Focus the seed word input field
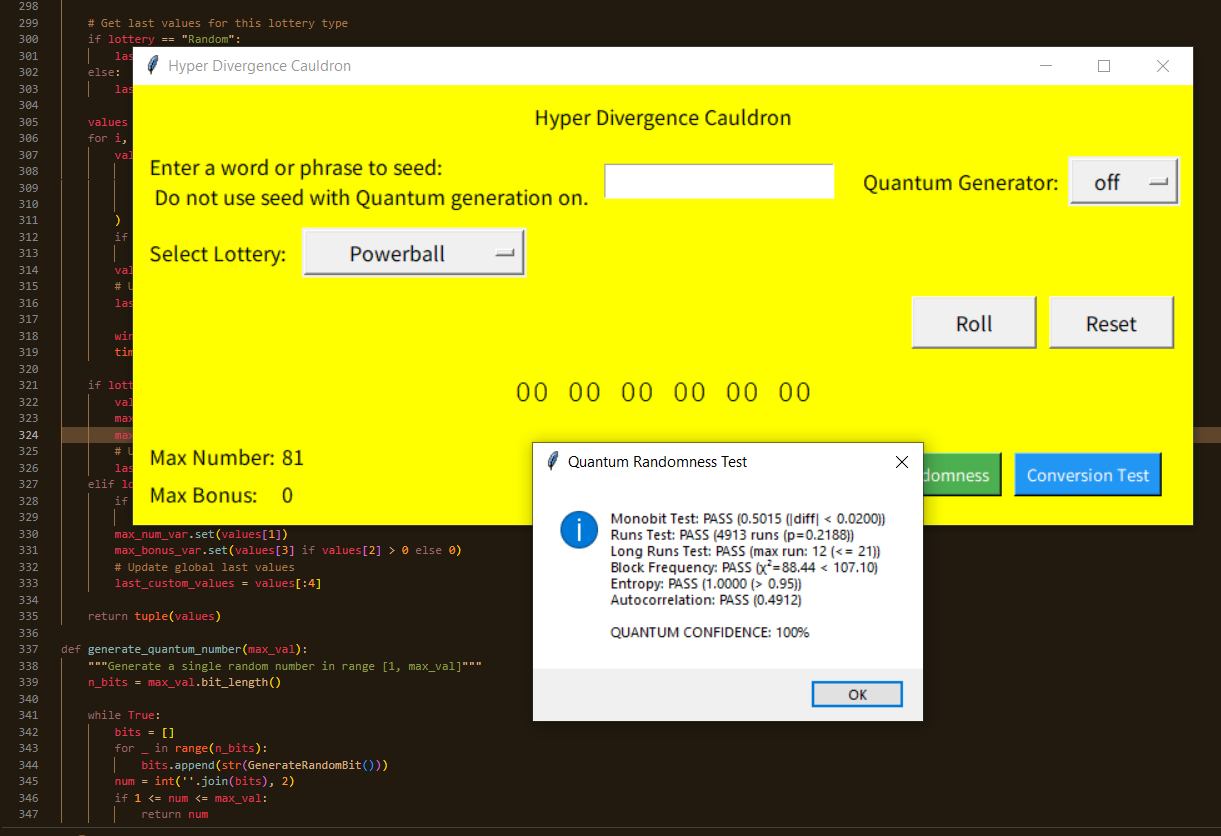The image size is (1221, 836). (x=719, y=182)
